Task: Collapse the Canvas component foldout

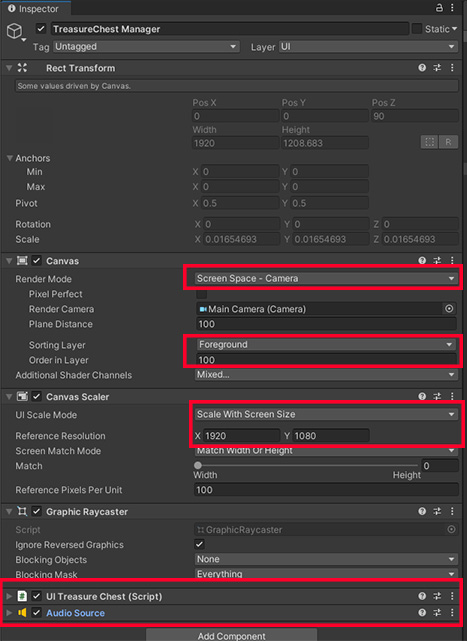Action: (x=9, y=260)
